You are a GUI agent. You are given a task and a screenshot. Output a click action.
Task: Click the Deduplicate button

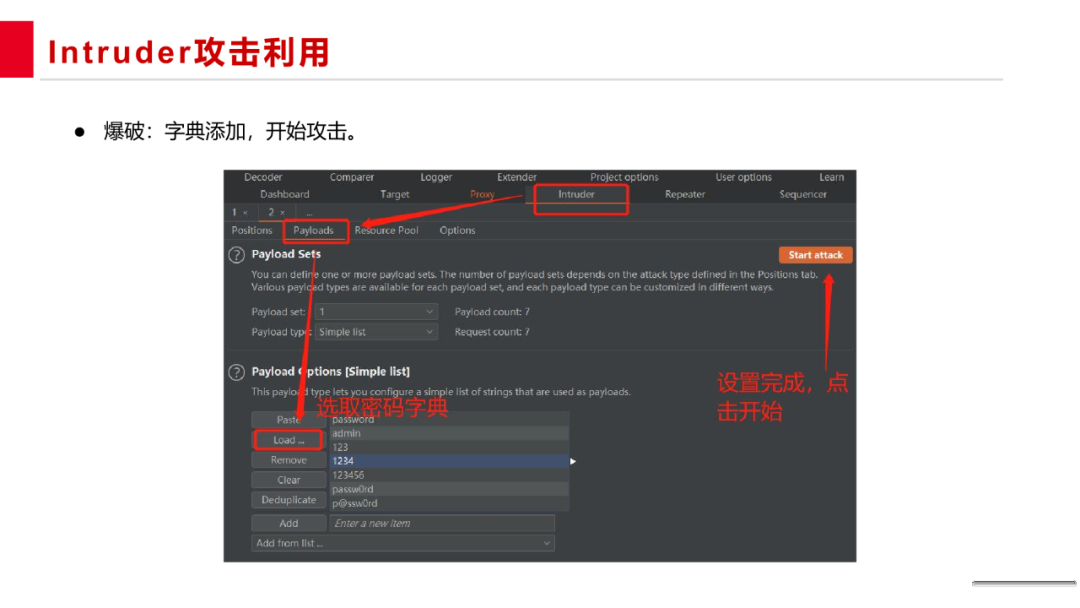tap(289, 499)
